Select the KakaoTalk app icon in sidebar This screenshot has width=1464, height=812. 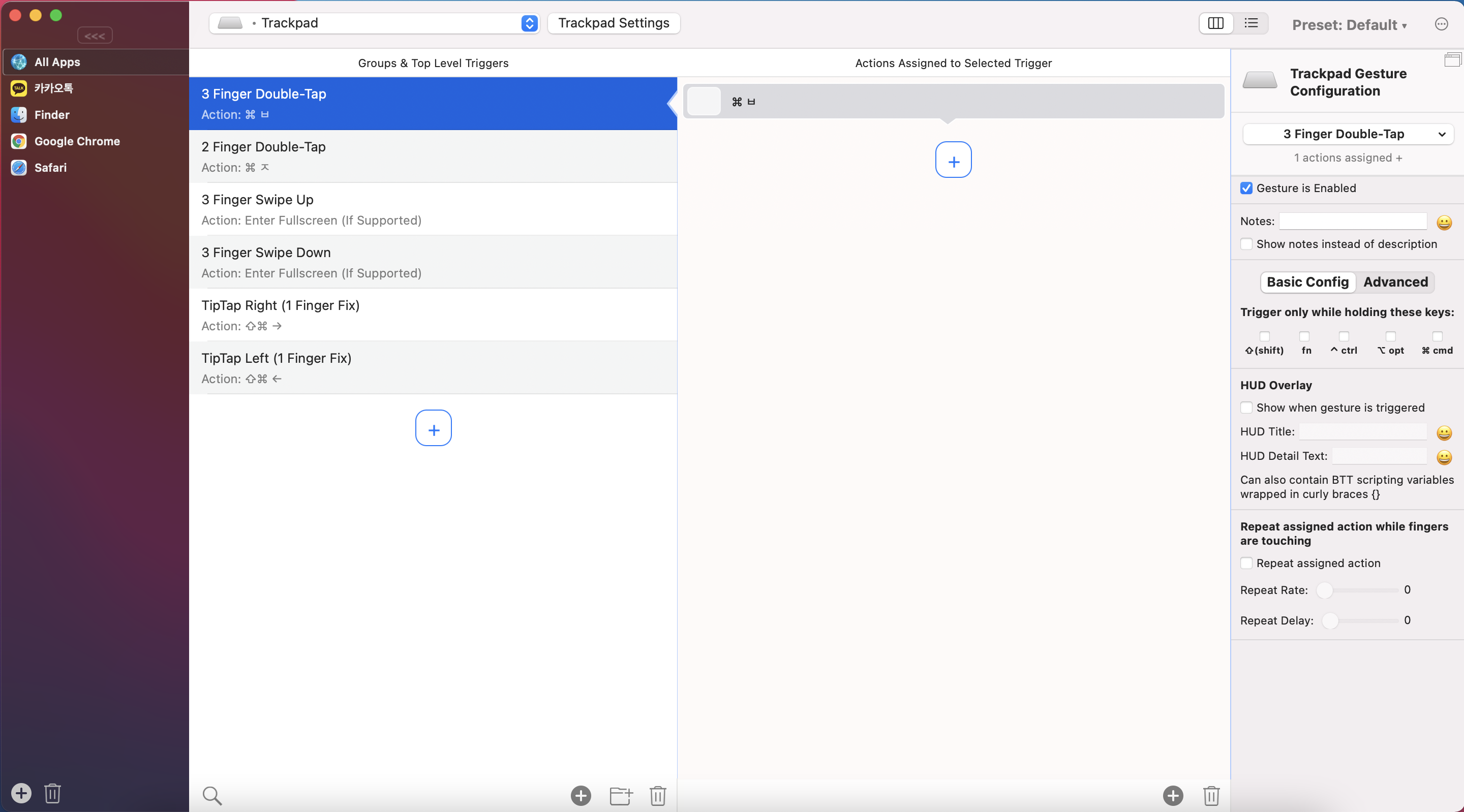point(19,88)
